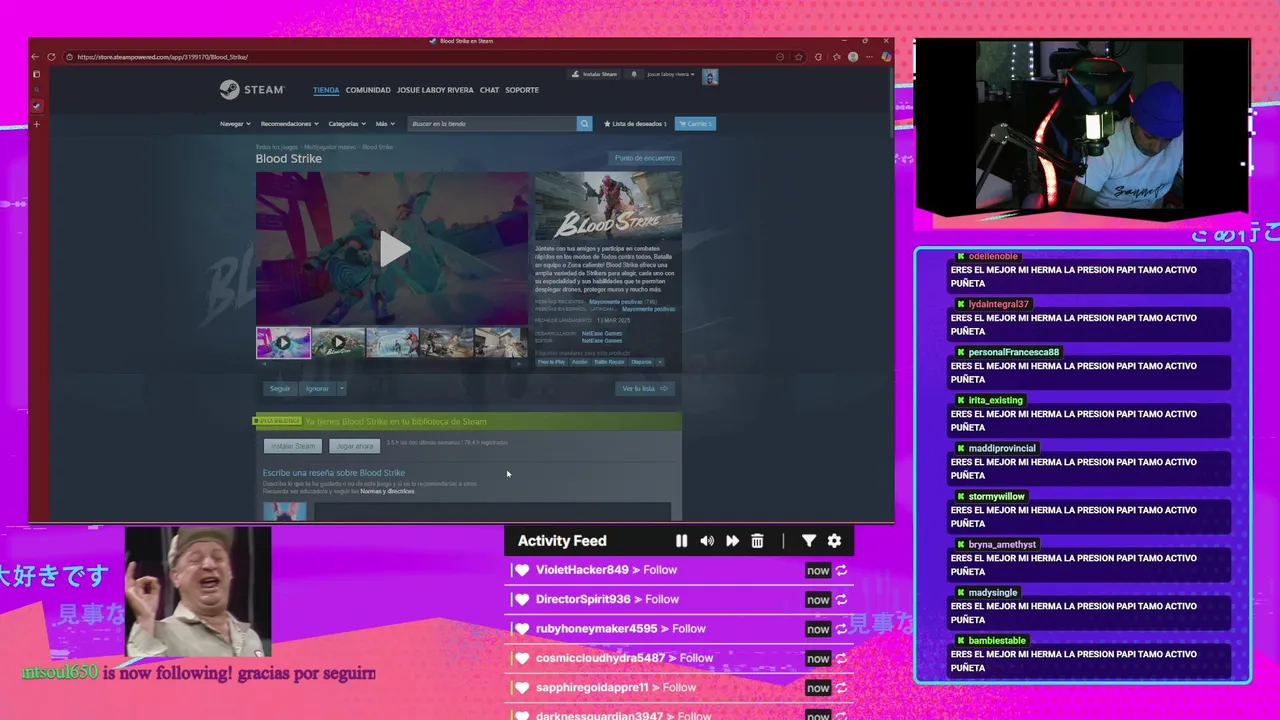The width and height of the screenshot is (1280, 720).
Task: Play the Blood Strike trailer video
Action: coord(394,249)
